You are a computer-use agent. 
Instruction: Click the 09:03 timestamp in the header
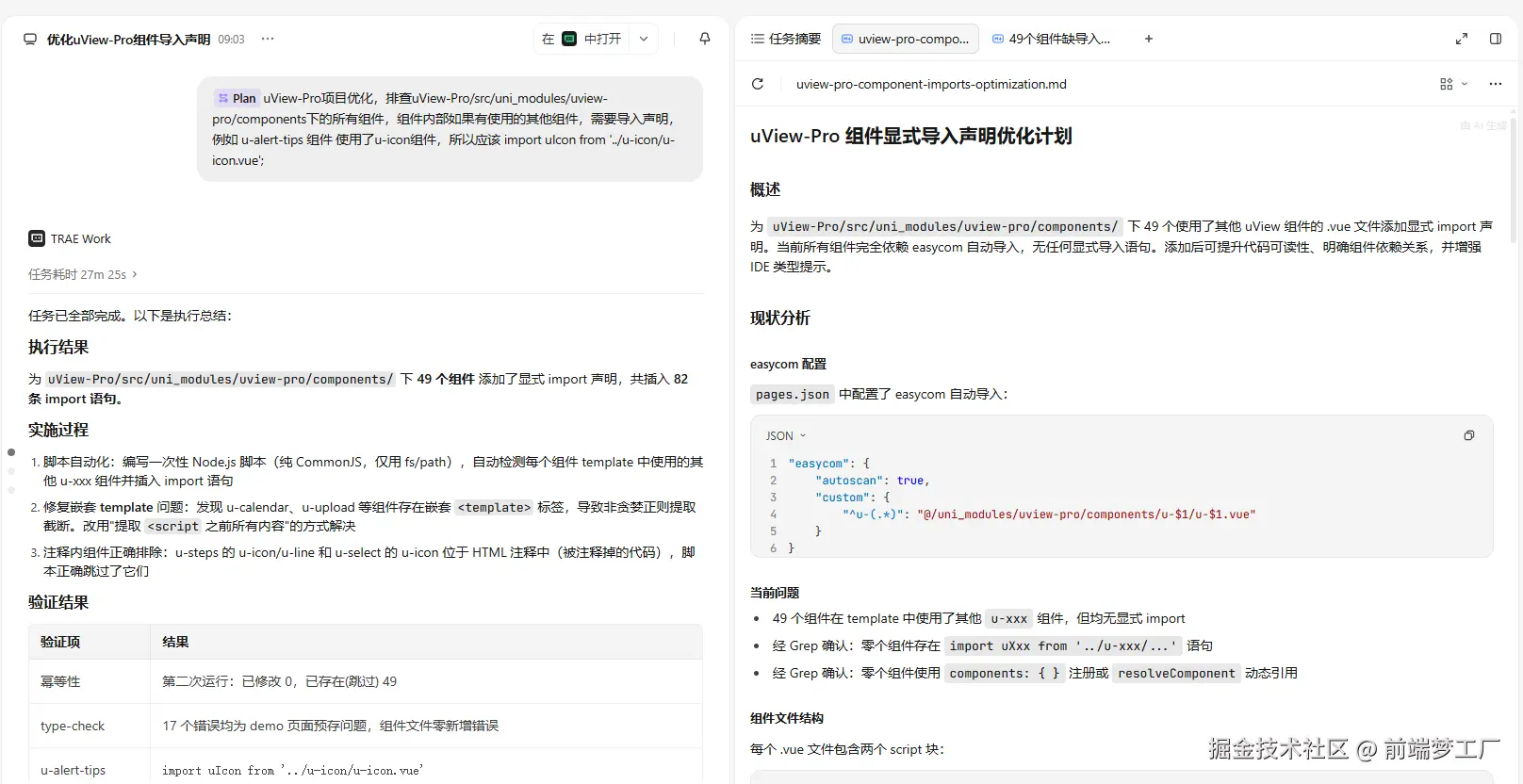231,40
